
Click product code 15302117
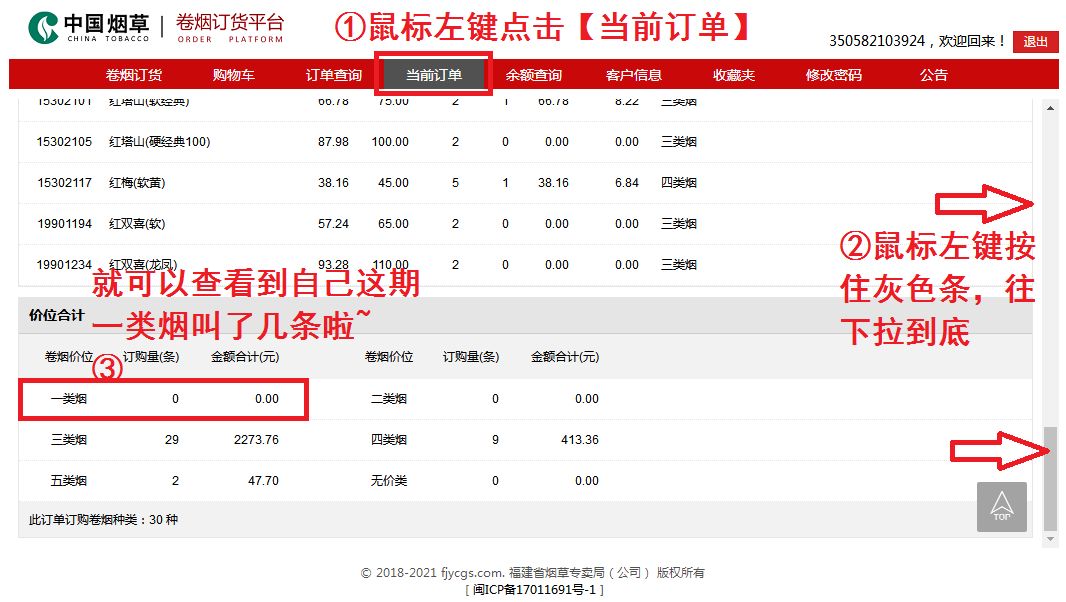tap(64, 182)
